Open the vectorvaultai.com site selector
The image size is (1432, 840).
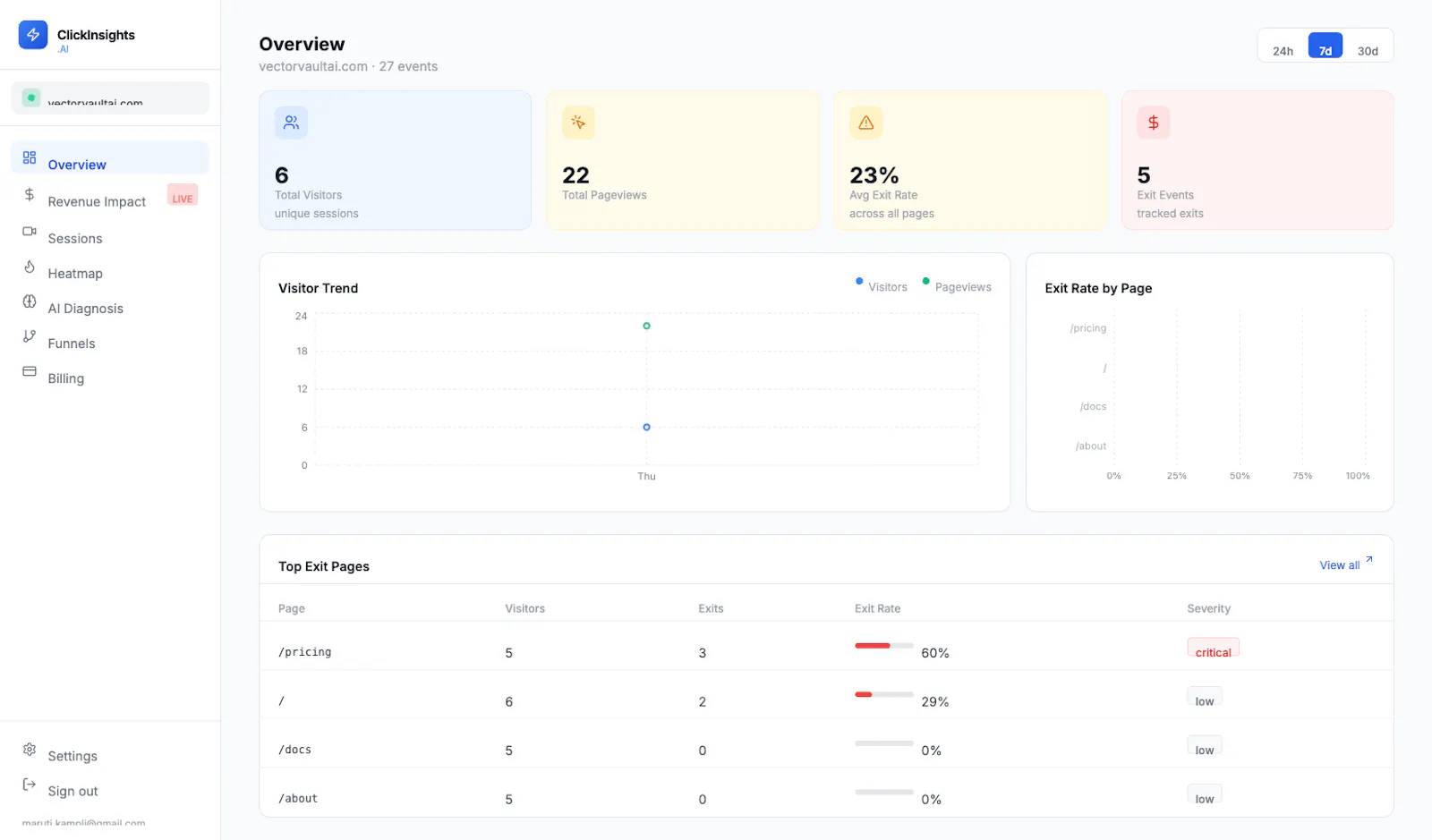[110, 98]
